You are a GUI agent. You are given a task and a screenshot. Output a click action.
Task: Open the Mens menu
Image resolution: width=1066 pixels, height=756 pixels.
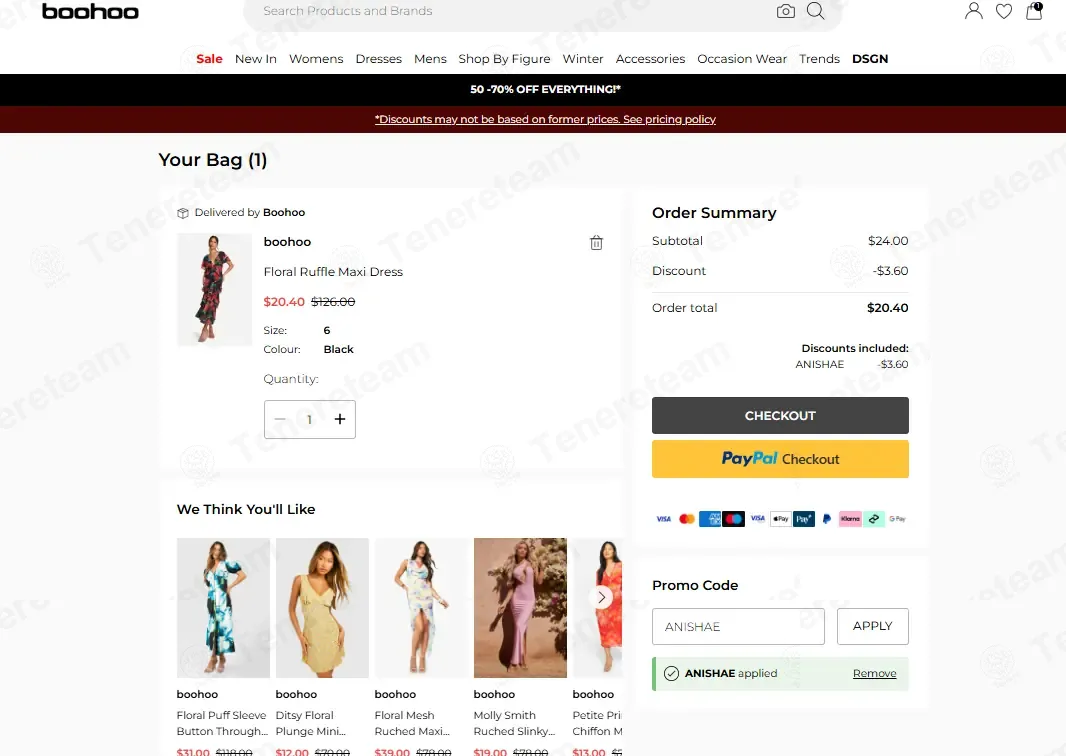tap(430, 59)
